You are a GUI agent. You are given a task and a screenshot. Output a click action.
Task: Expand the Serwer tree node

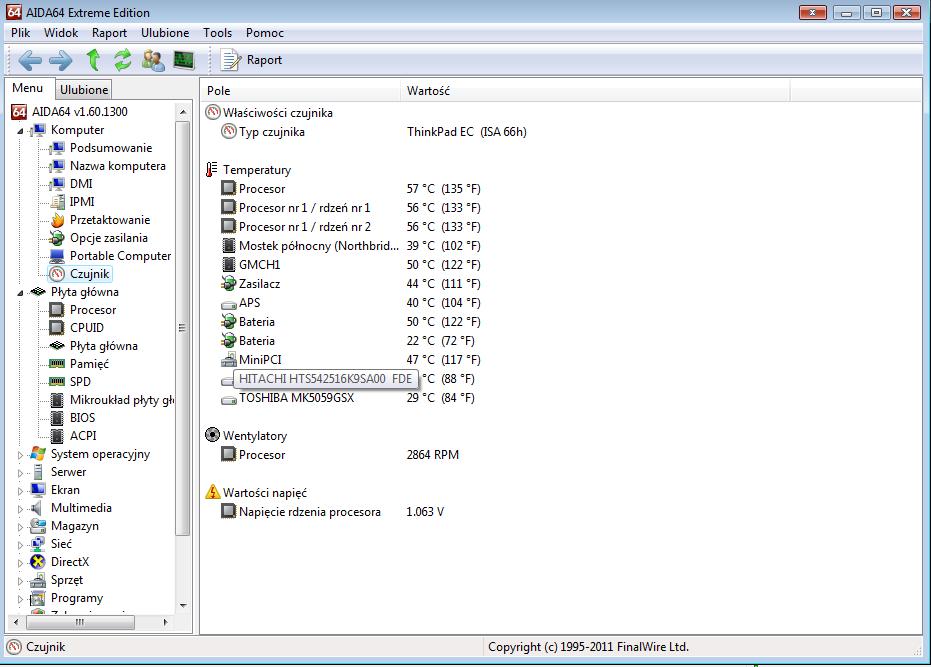coord(20,473)
